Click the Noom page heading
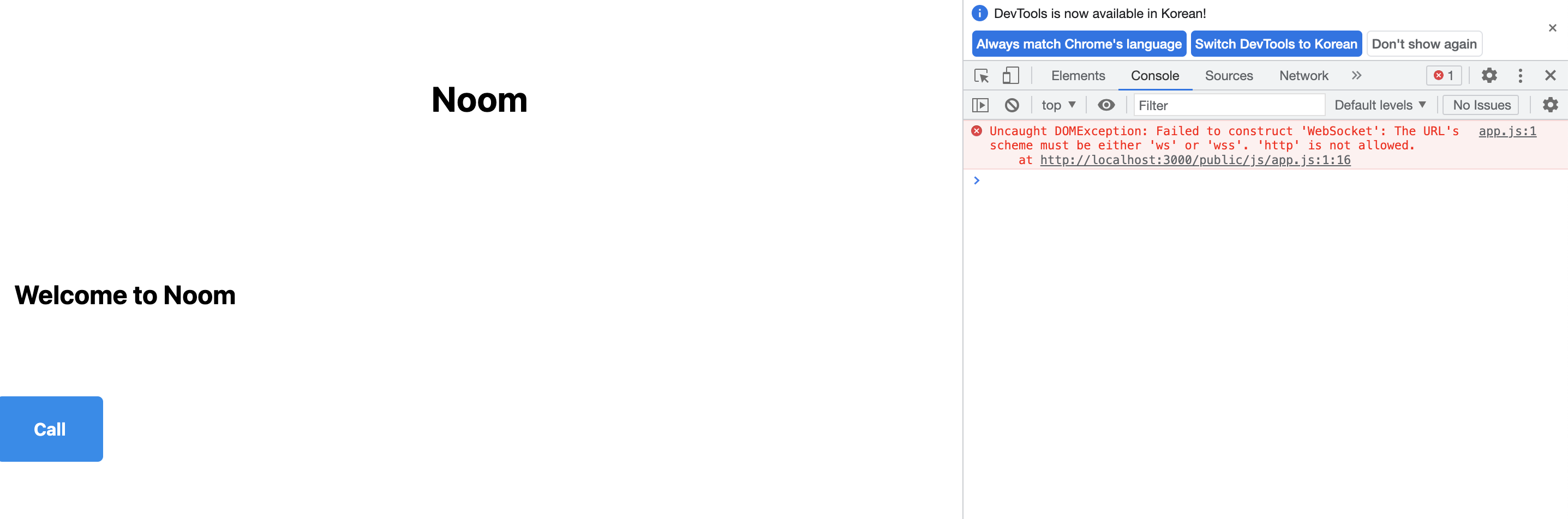Screen dimensions: 1568x519 [479, 100]
